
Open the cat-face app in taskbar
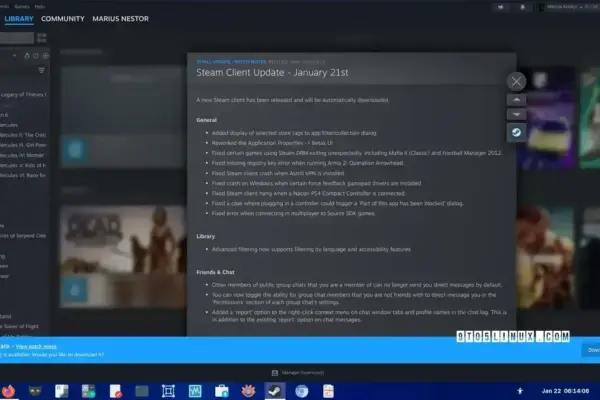(x=35, y=391)
